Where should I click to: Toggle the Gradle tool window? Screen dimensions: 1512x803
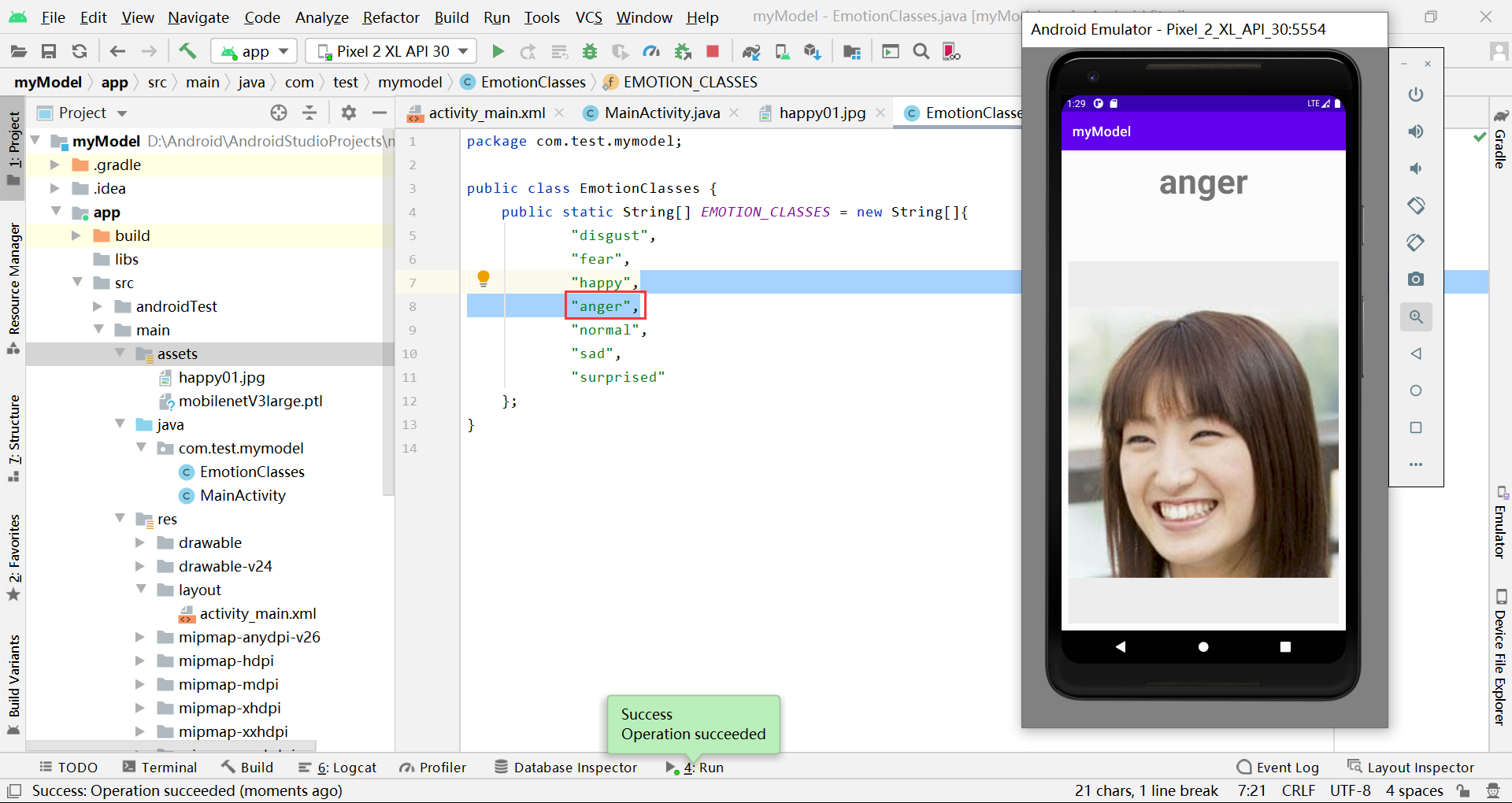click(1500, 142)
